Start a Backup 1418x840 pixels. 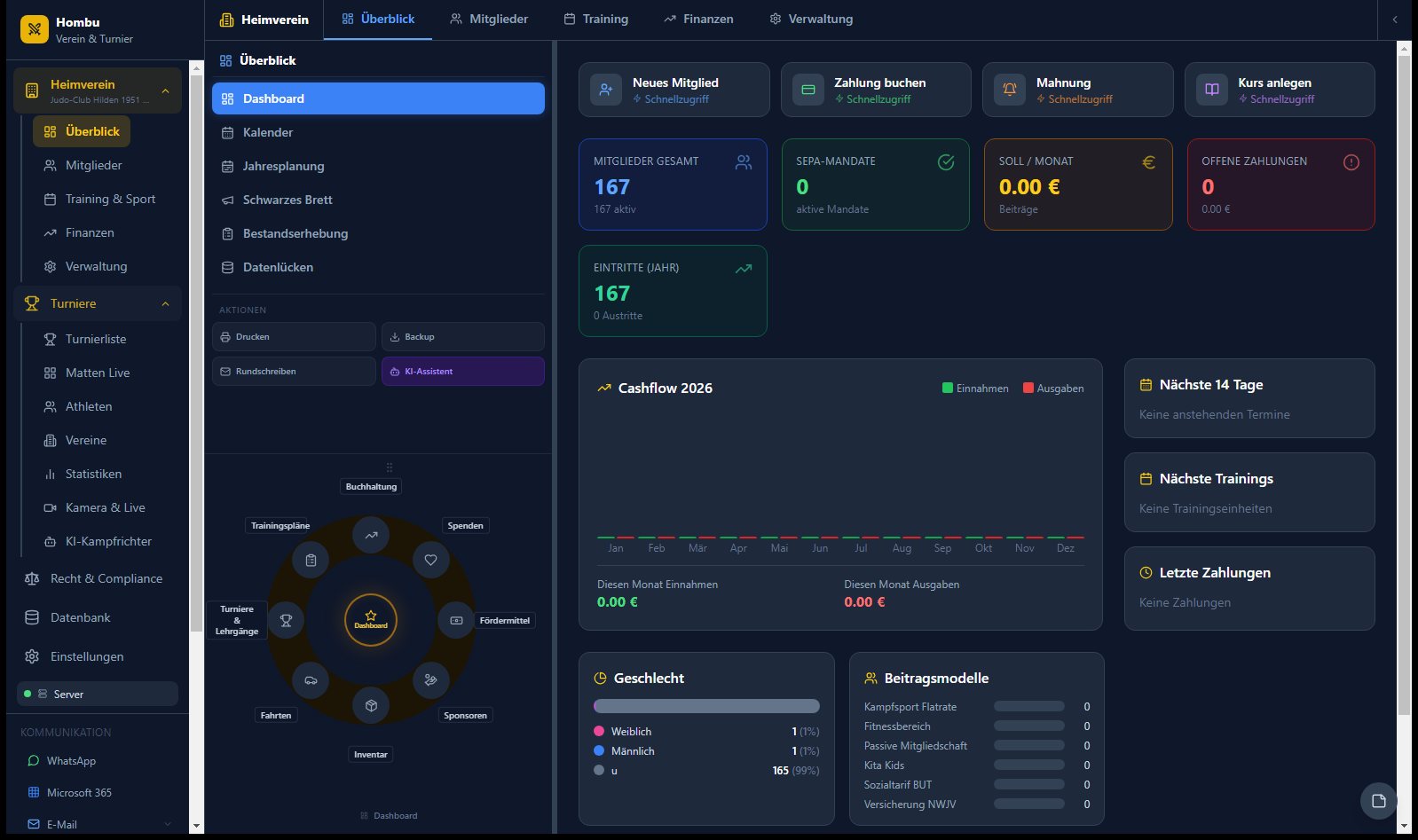tap(463, 337)
